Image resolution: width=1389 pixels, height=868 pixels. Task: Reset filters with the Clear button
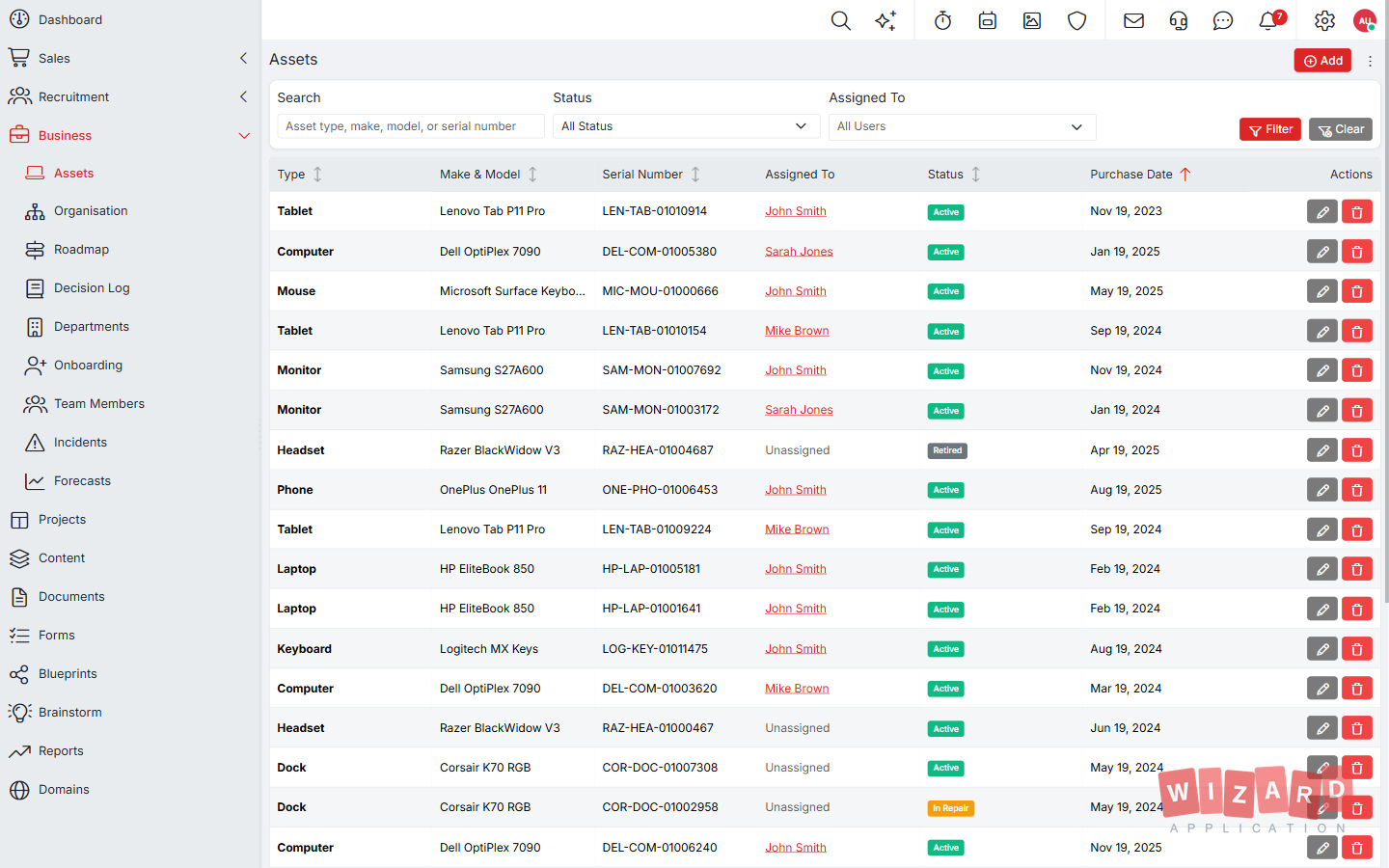pyautogui.click(x=1341, y=129)
